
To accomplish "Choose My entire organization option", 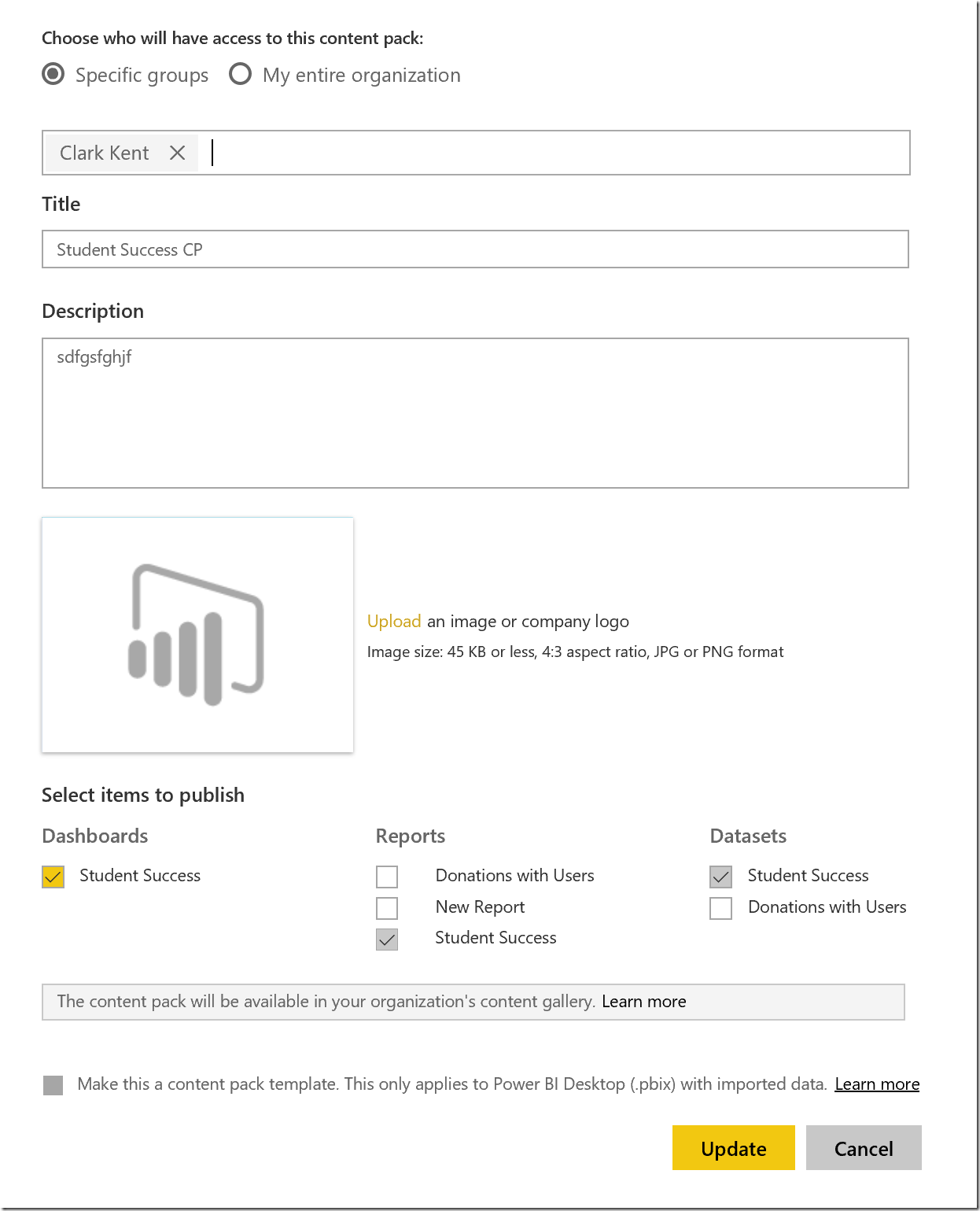I will [x=240, y=75].
